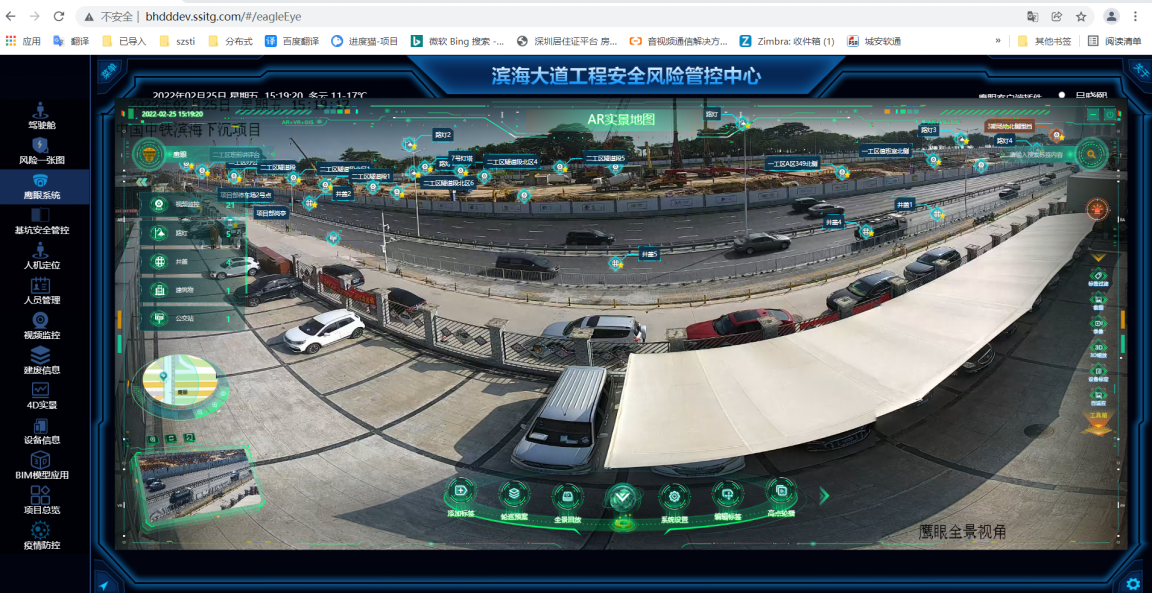1152x593 pixels.
Task: Go to 视频监控 in the sidebar
Action: [x=41, y=325]
